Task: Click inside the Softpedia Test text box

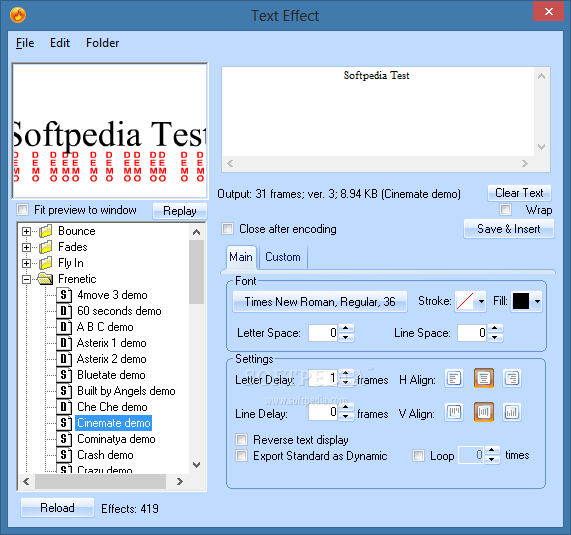Action: coord(378,112)
